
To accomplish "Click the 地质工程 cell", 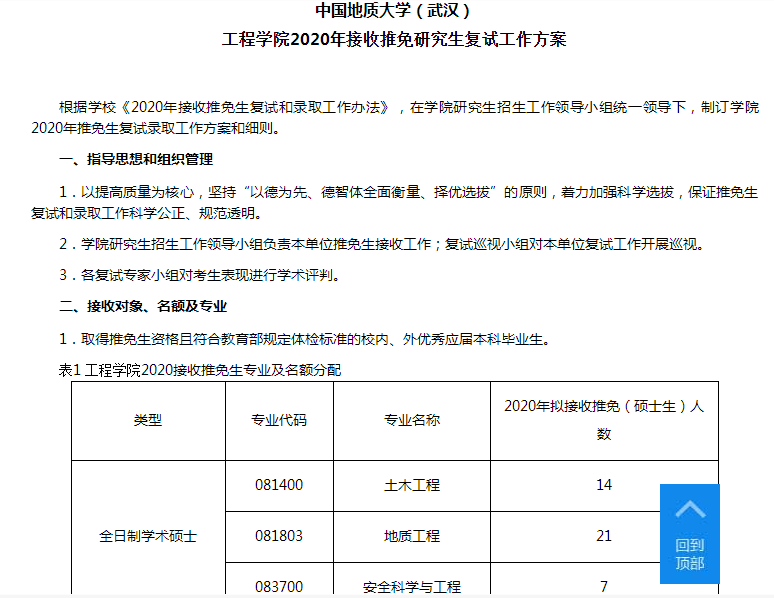I will [x=412, y=537].
